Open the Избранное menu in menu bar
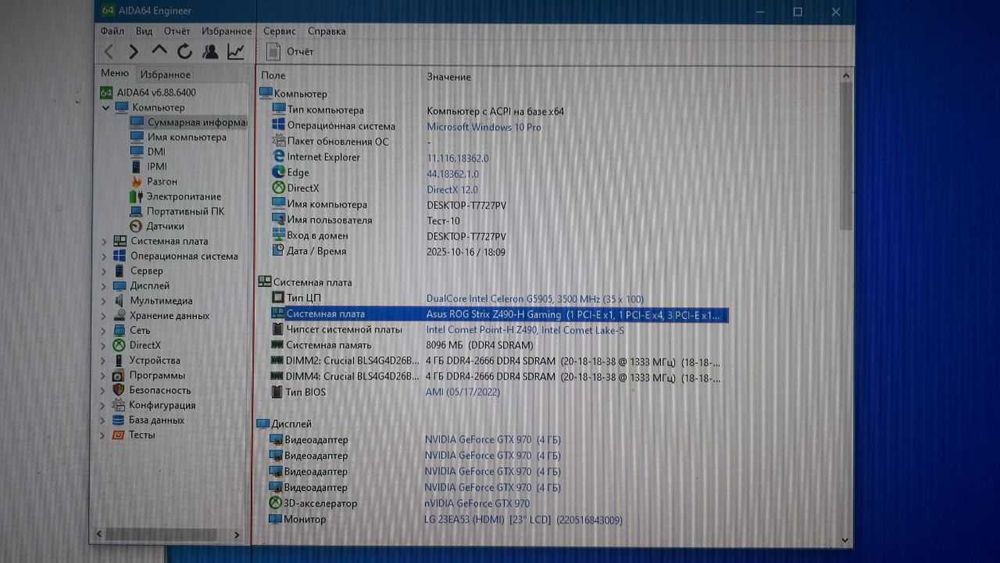This screenshot has width=1000, height=563. pyautogui.click(x=226, y=31)
